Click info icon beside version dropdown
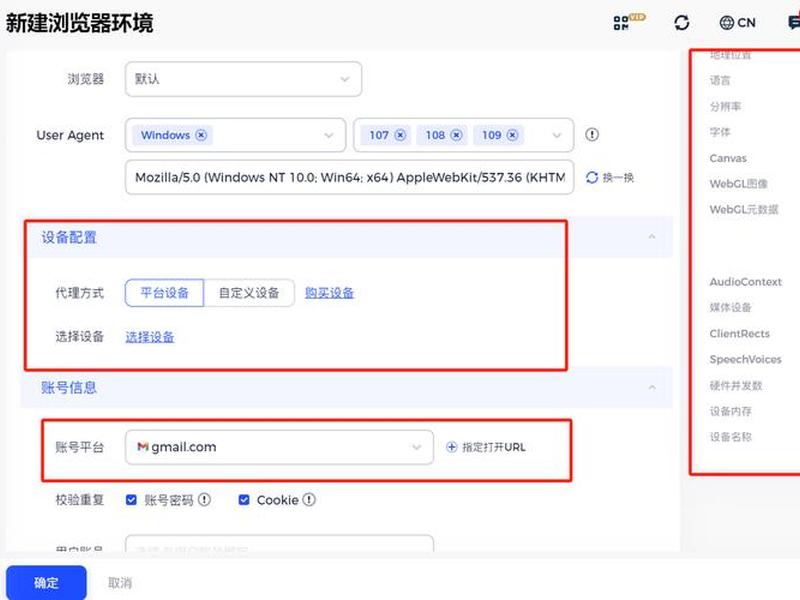Viewport: 800px width, 600px height. click(x=592, y=135)
